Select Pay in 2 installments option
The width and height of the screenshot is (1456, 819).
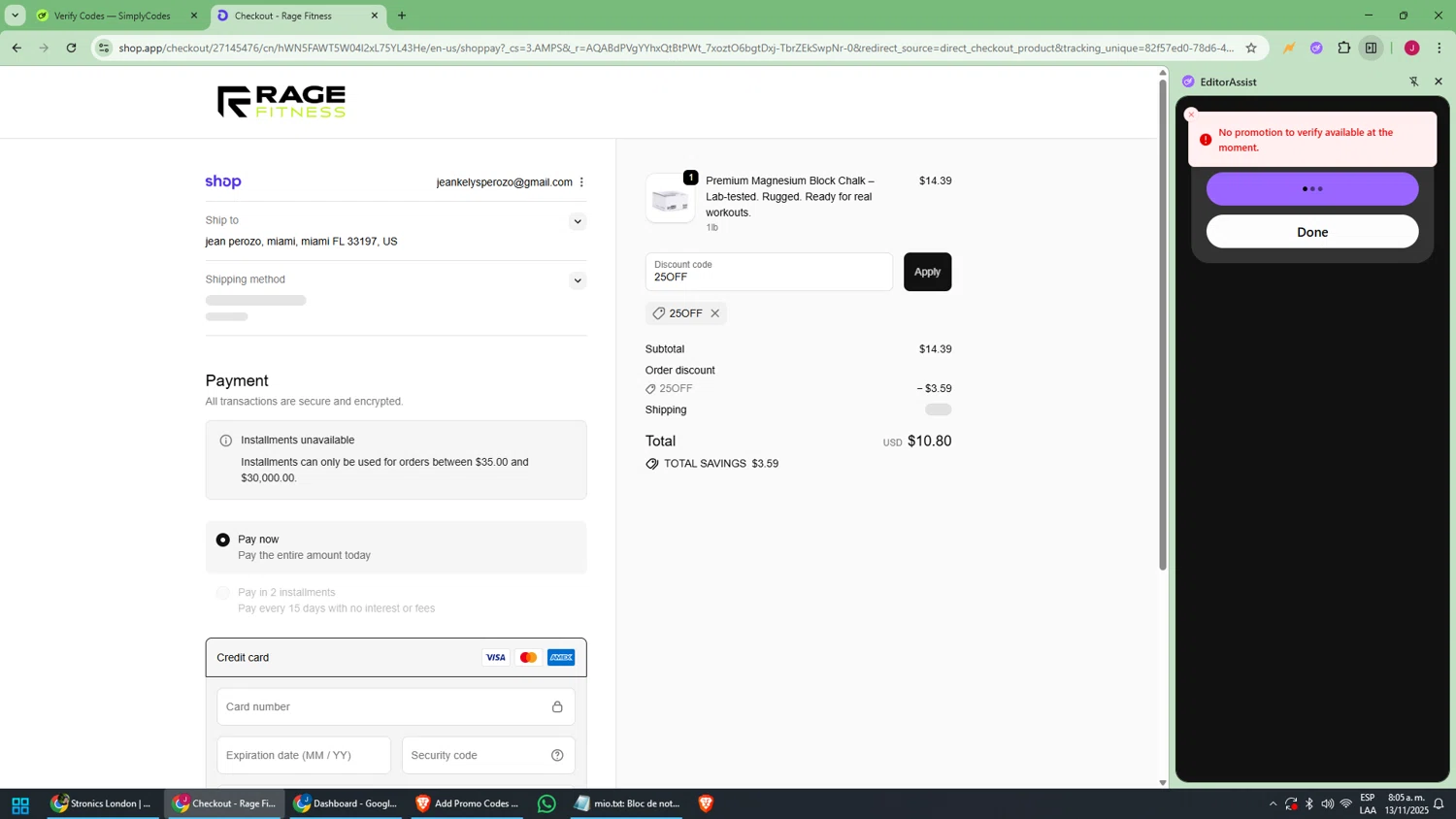pyautogui.click(x=223, y=593)
